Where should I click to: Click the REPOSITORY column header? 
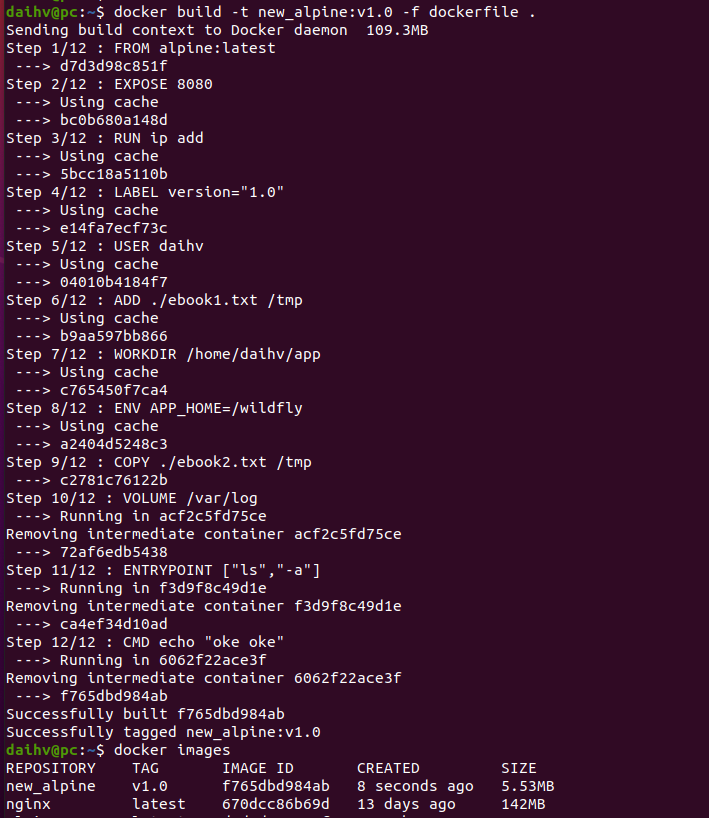tap(51, 768)
